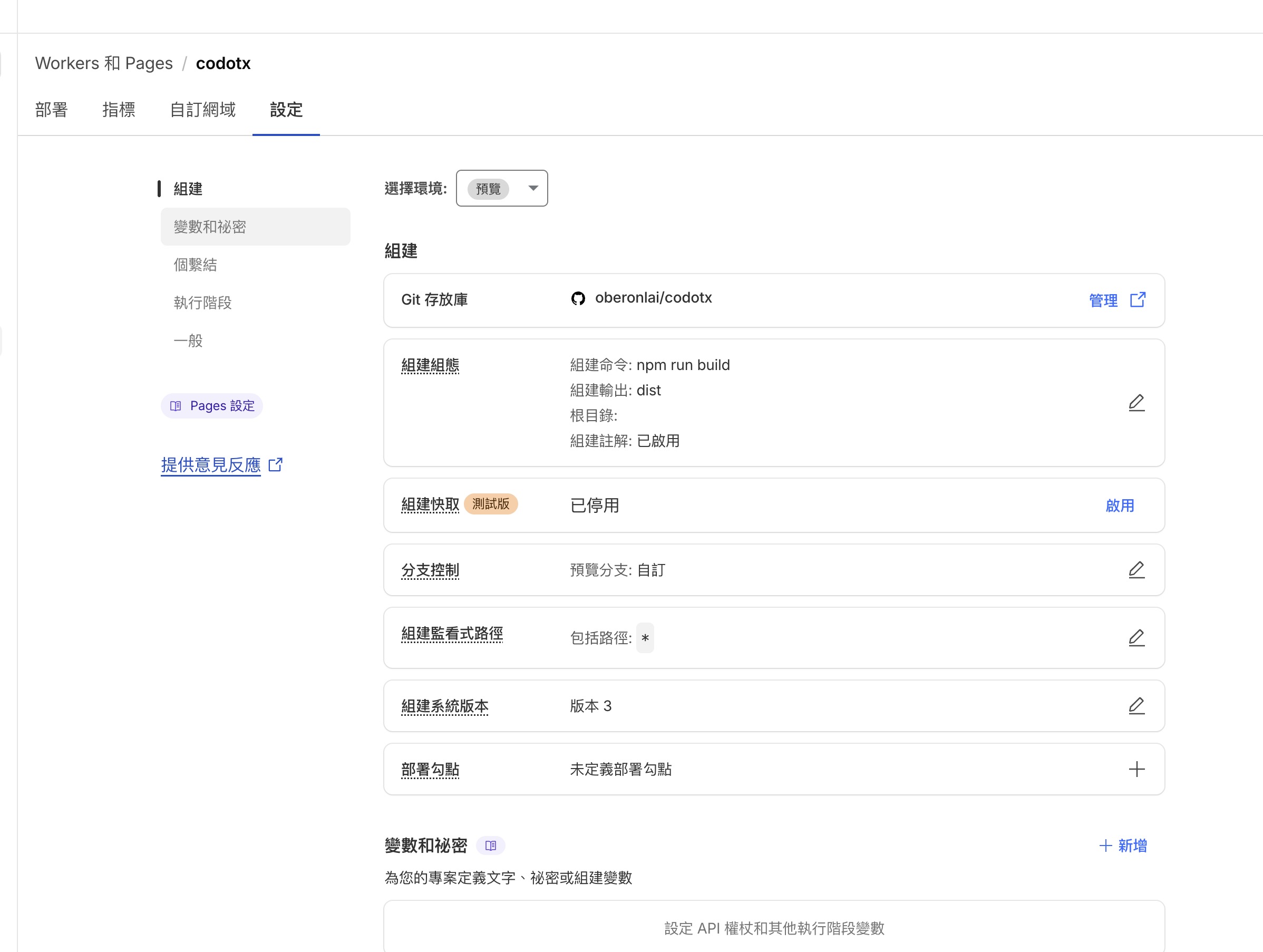Edit the 組建組態 settings via pencil icon
Image resolution: width=1263 pixels, height=952 pixels.
[1137, 403]
